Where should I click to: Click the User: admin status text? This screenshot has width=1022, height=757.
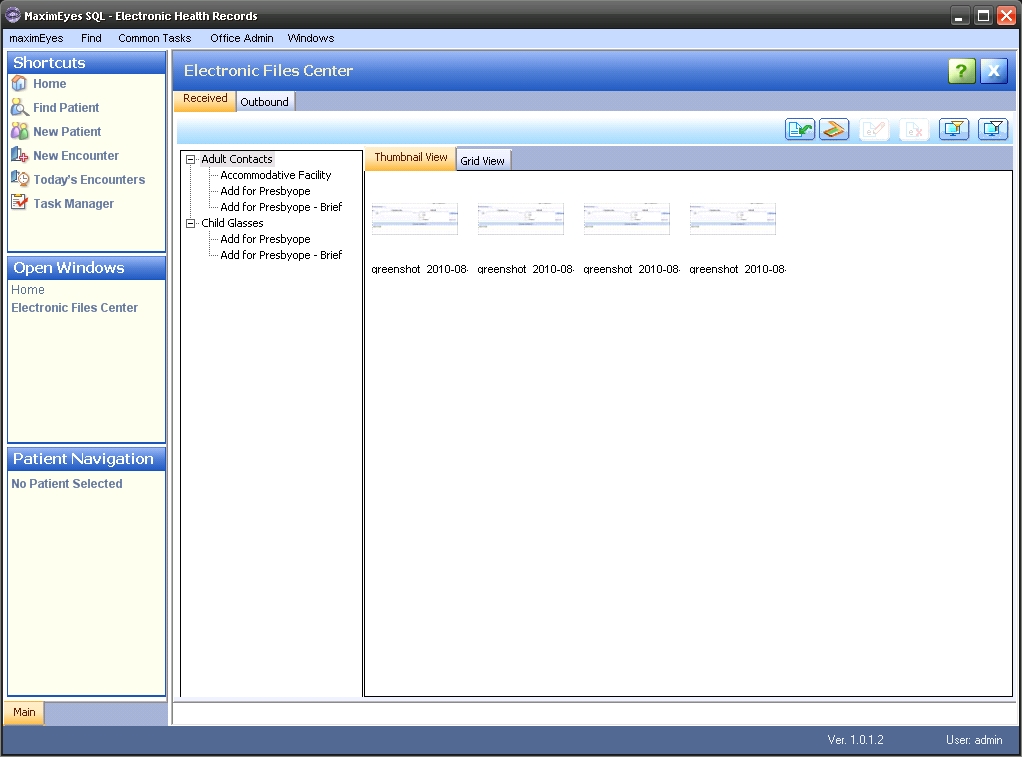(x=974, y=740)
